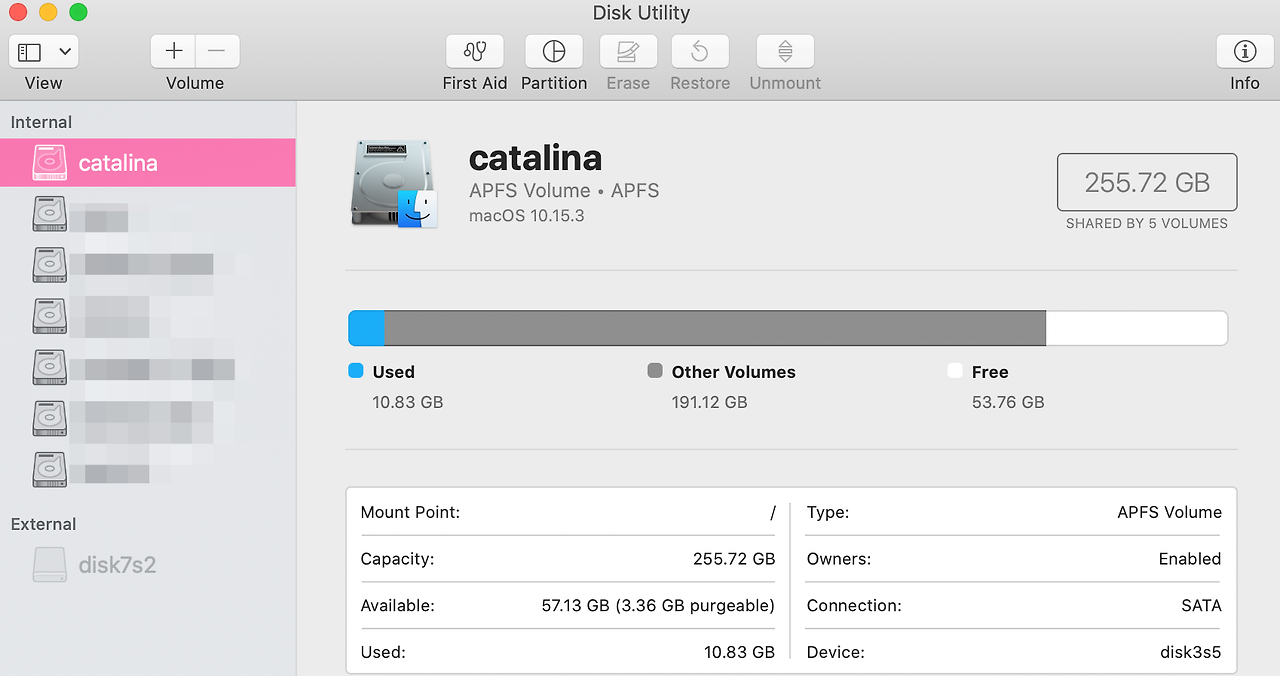This screenshot has height=676, width=1280.
Task: Click the disk7s2 drive icon
Action: pos(50,565)
